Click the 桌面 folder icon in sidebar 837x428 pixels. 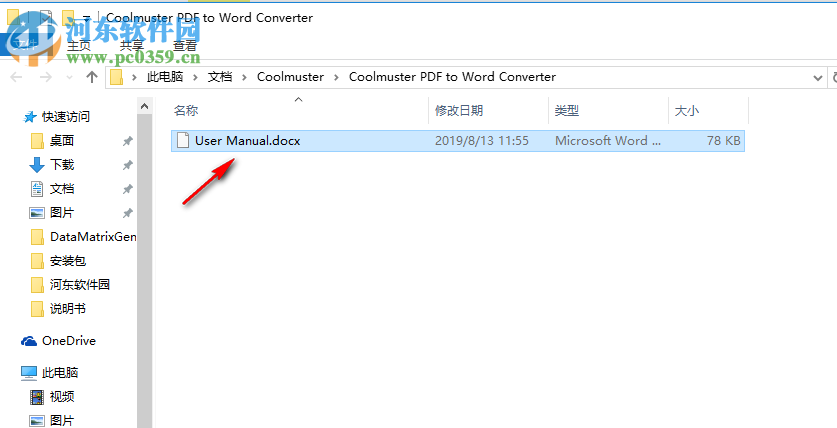click(x=37, y=141)
